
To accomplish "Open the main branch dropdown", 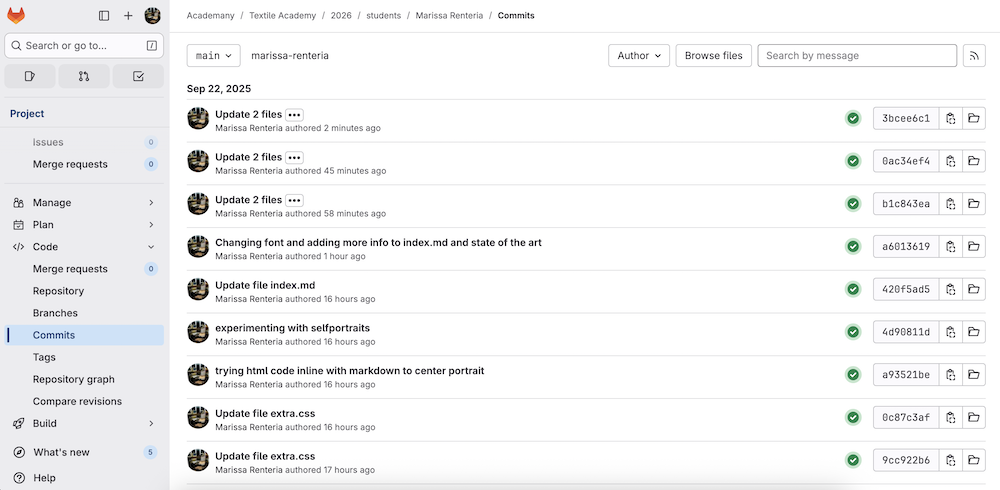I will coord(214,56).
